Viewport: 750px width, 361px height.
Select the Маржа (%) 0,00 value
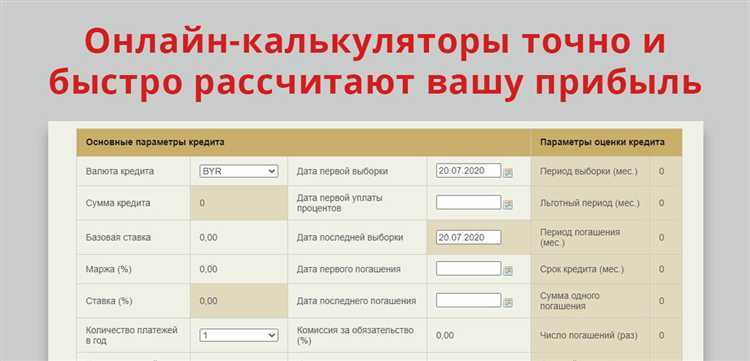click(209, 269)
